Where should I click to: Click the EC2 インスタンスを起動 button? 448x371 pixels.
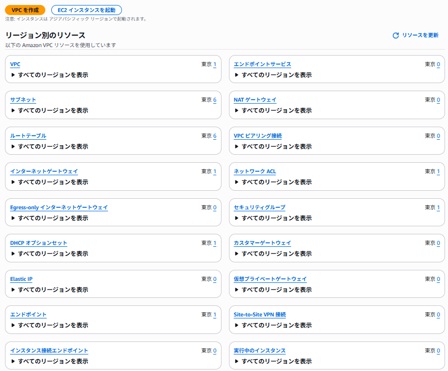pyautogui.click(x=86, y=10)
